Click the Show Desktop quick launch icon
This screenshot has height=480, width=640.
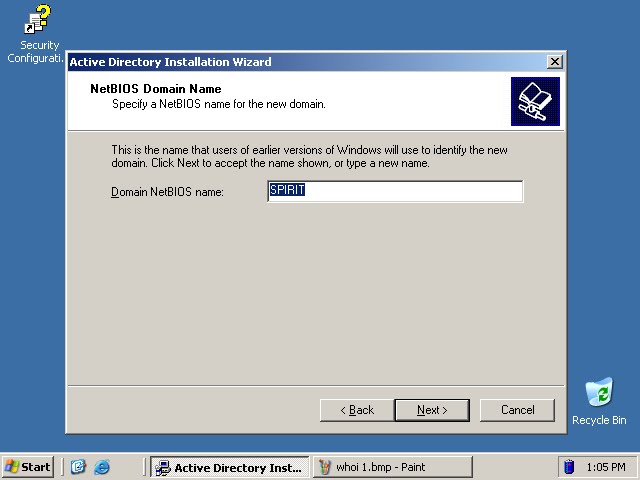[78, 467]
